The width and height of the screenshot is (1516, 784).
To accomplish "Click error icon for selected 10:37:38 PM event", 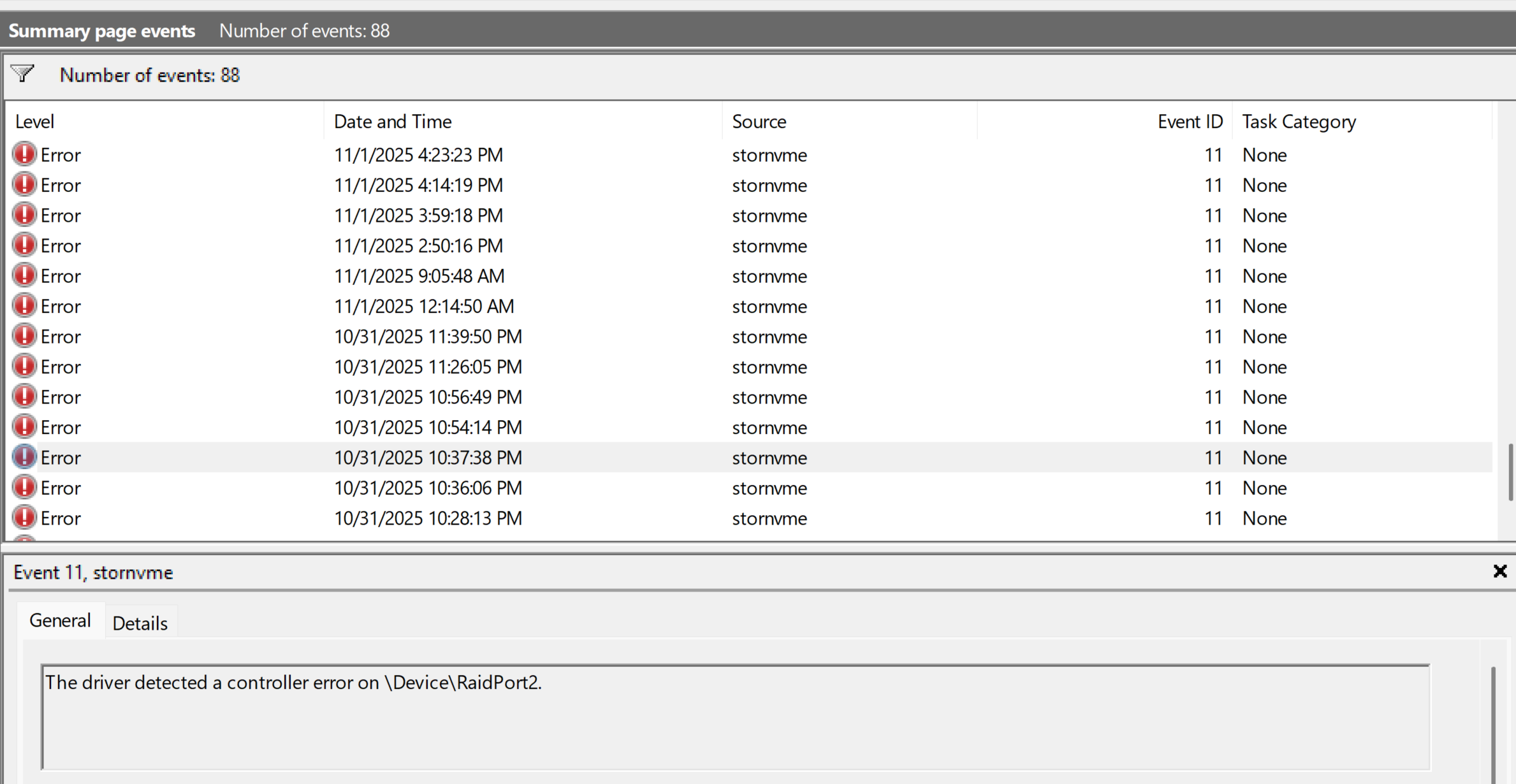I will pyautogui.click(x=24, y=457).
